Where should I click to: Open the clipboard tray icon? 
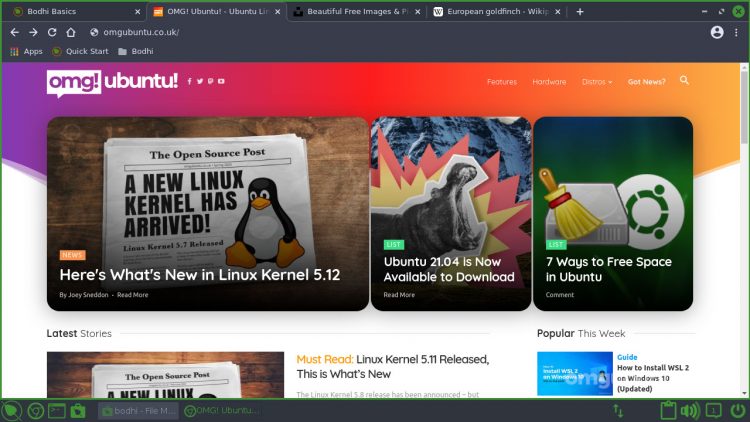[668, 411]
